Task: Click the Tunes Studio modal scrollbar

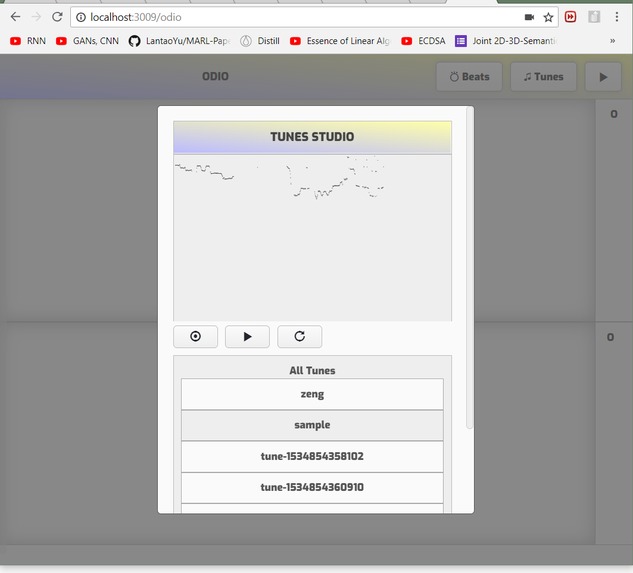Action: pyautogui.click(x=469, y=268)
